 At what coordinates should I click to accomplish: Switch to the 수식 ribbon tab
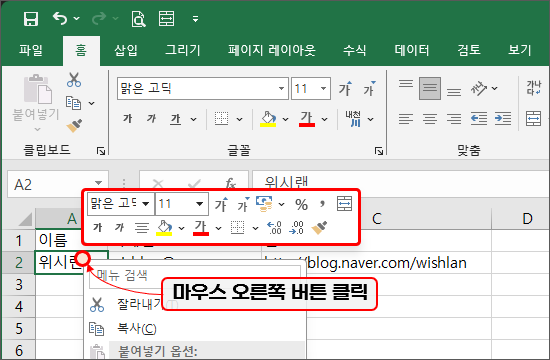tap(354, 50)
